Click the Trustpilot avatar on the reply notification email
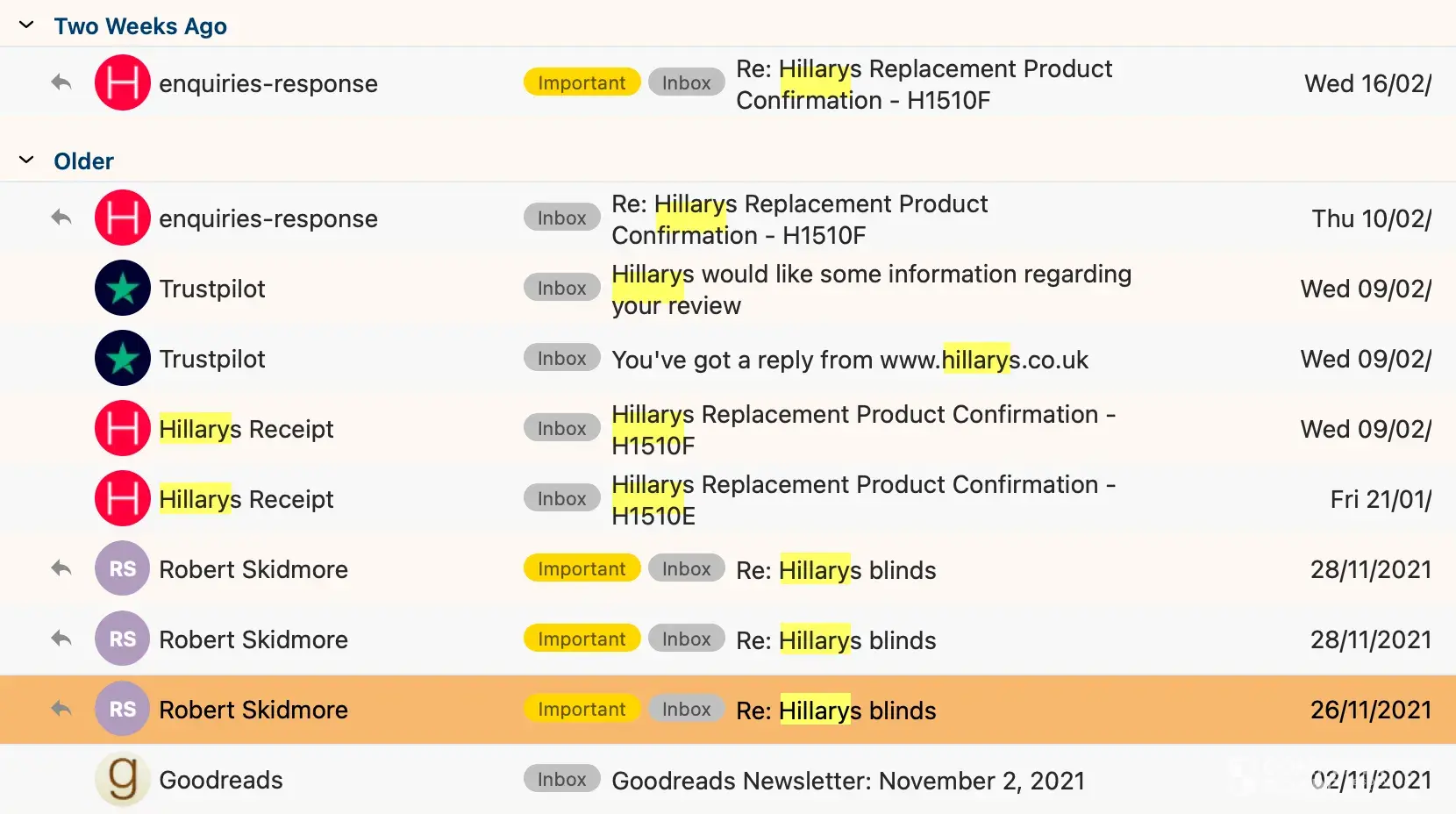This screenshot has width=1456, height=814. 123,358
